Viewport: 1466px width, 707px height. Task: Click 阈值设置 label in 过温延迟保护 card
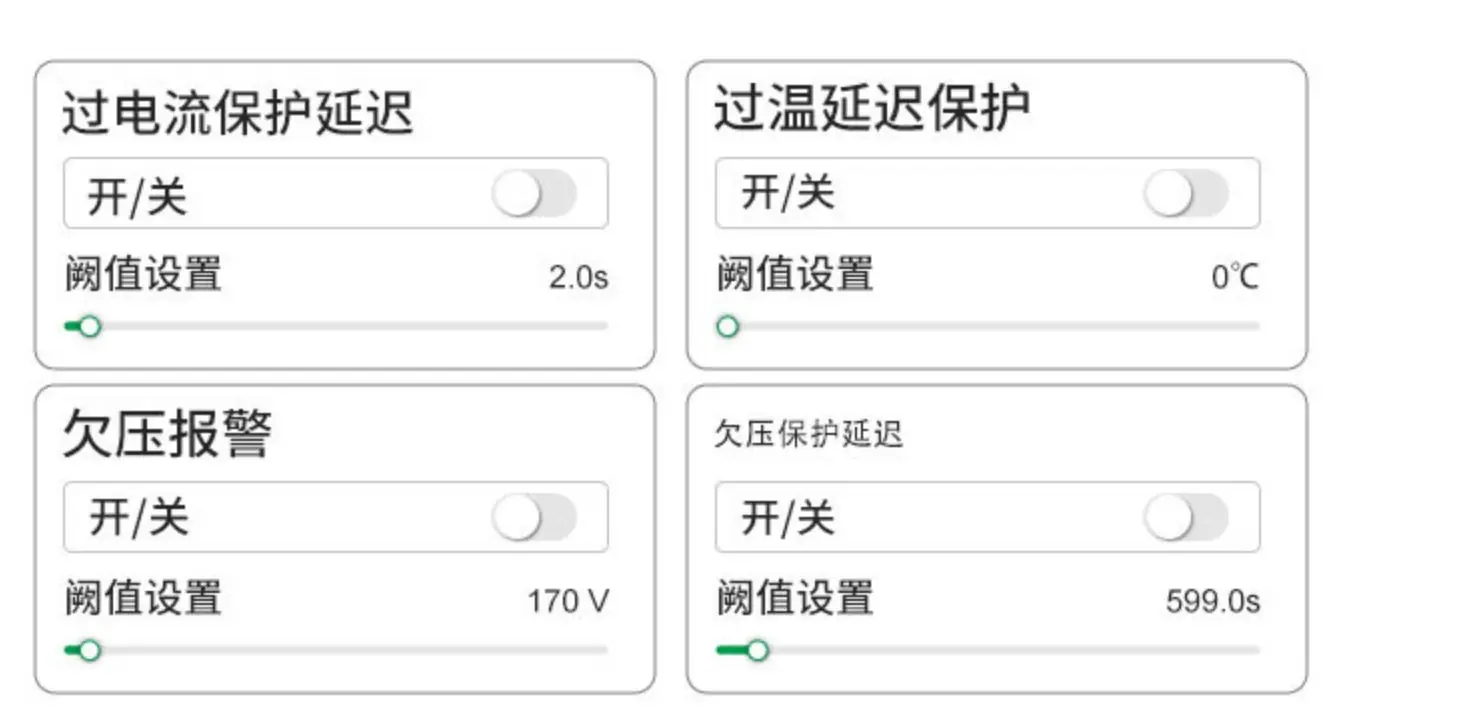tap(795, 274)
